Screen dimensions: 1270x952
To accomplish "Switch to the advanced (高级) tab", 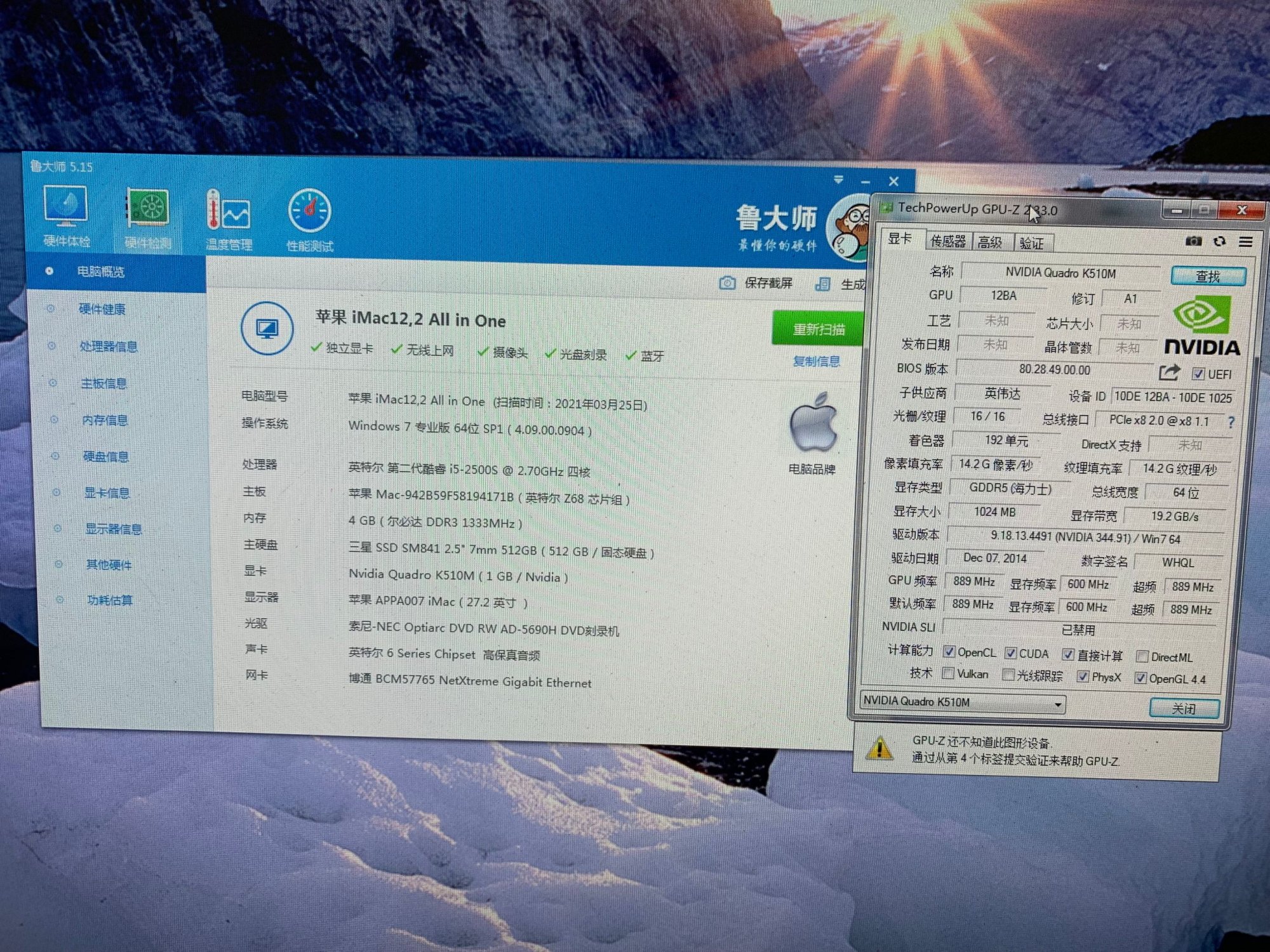I will [990, 242].
